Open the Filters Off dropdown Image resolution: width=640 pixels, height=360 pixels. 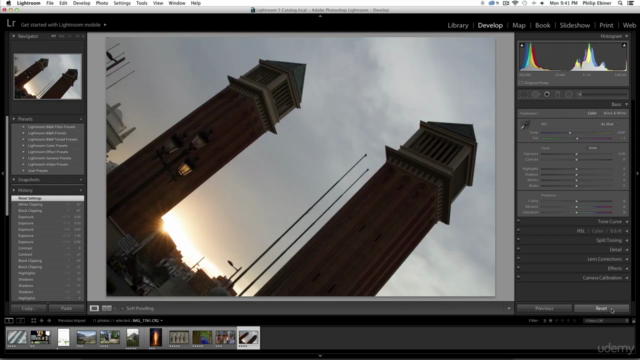606,321
